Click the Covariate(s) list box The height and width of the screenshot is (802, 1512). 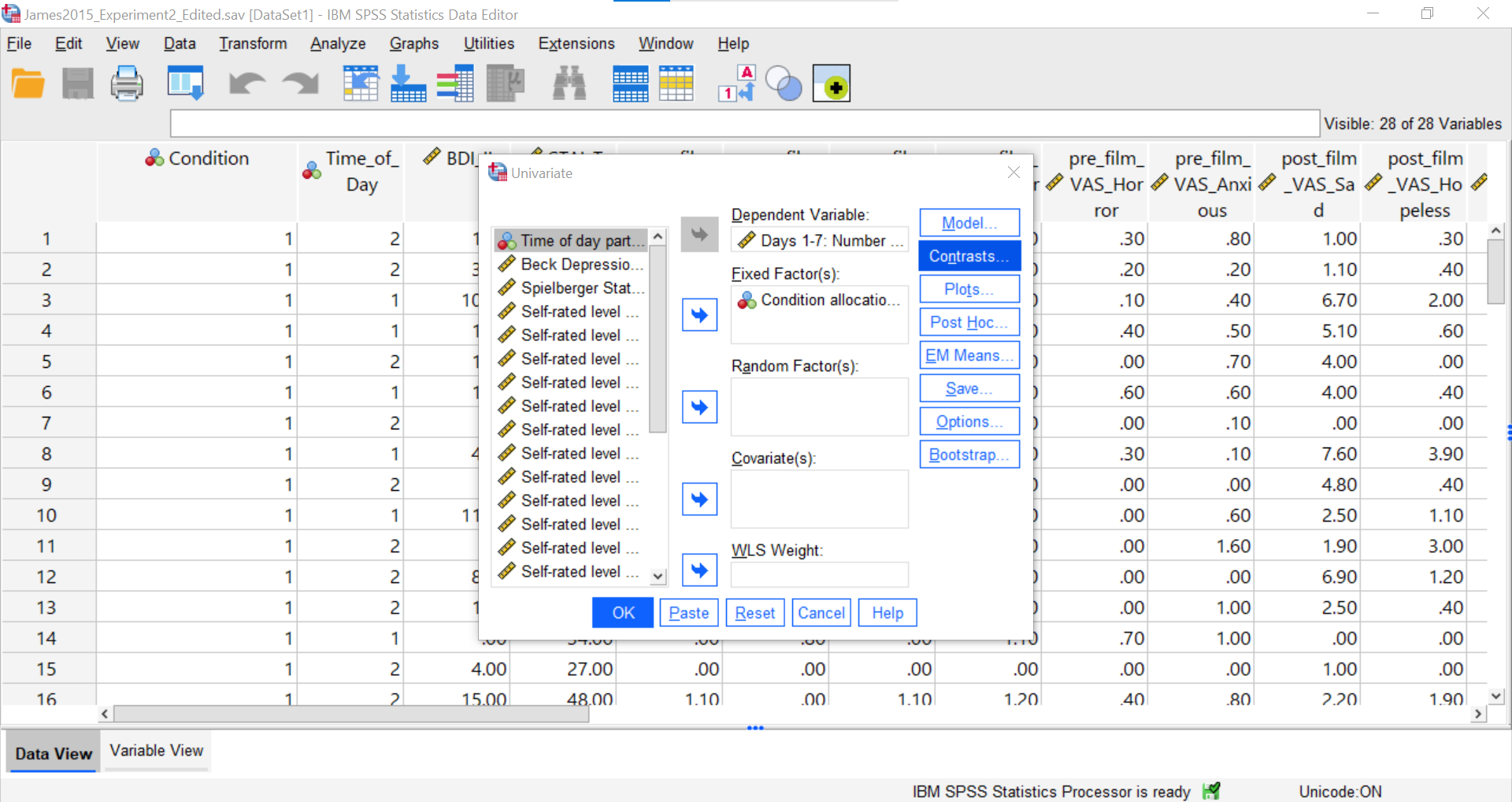[820, 499]
